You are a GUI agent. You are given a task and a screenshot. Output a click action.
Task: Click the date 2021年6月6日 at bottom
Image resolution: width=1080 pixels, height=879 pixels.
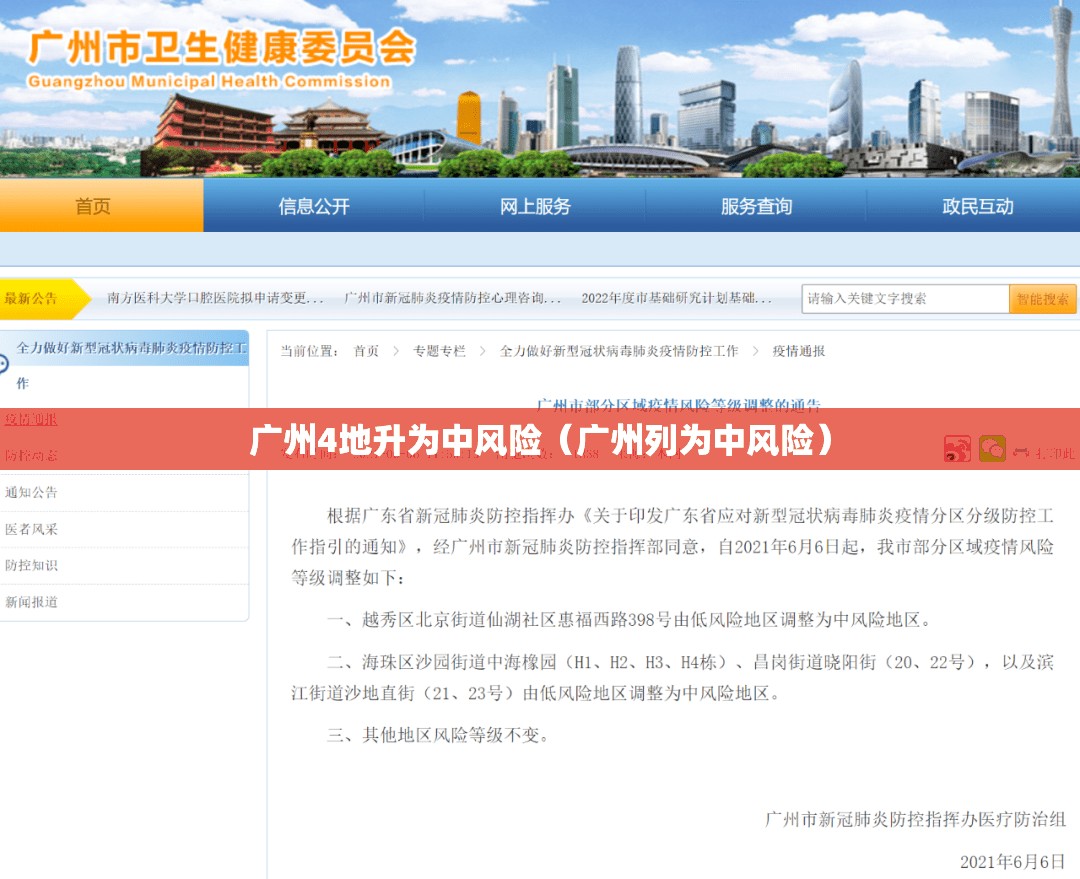coord(1012,861)
